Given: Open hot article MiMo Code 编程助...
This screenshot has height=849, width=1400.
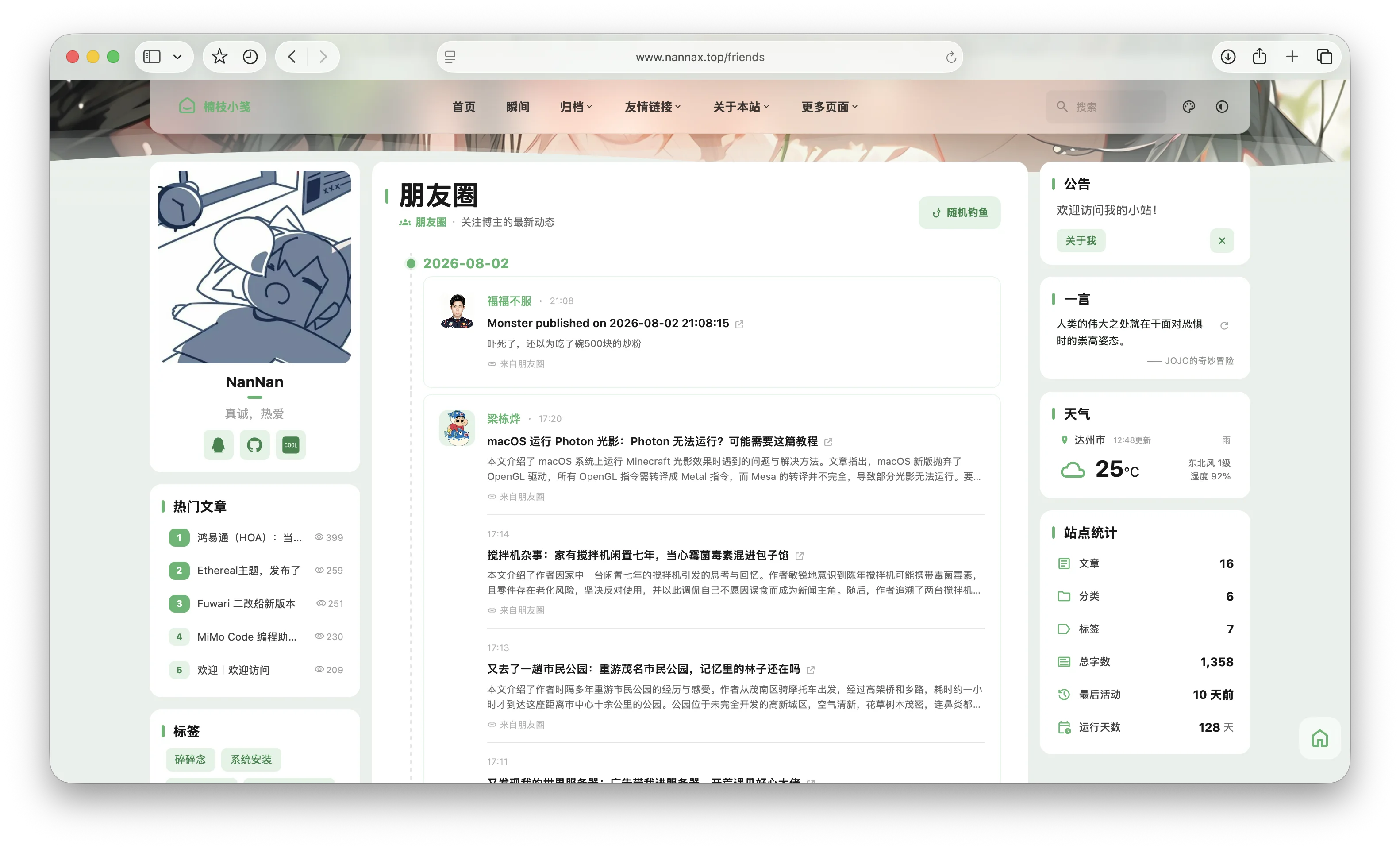Looking at the screenshot, I should click(x=255, y=637).
